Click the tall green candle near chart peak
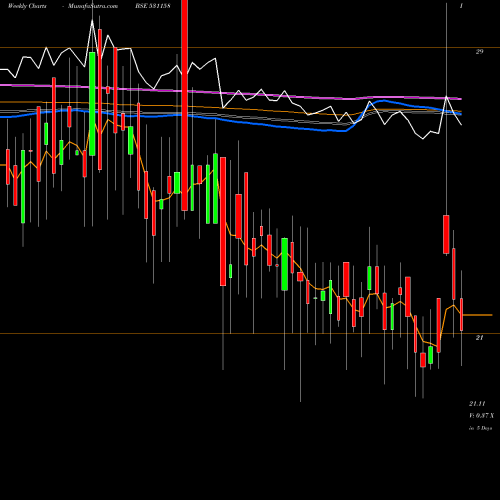This screenshot has width=500, height=500. (x=92, y=104)
